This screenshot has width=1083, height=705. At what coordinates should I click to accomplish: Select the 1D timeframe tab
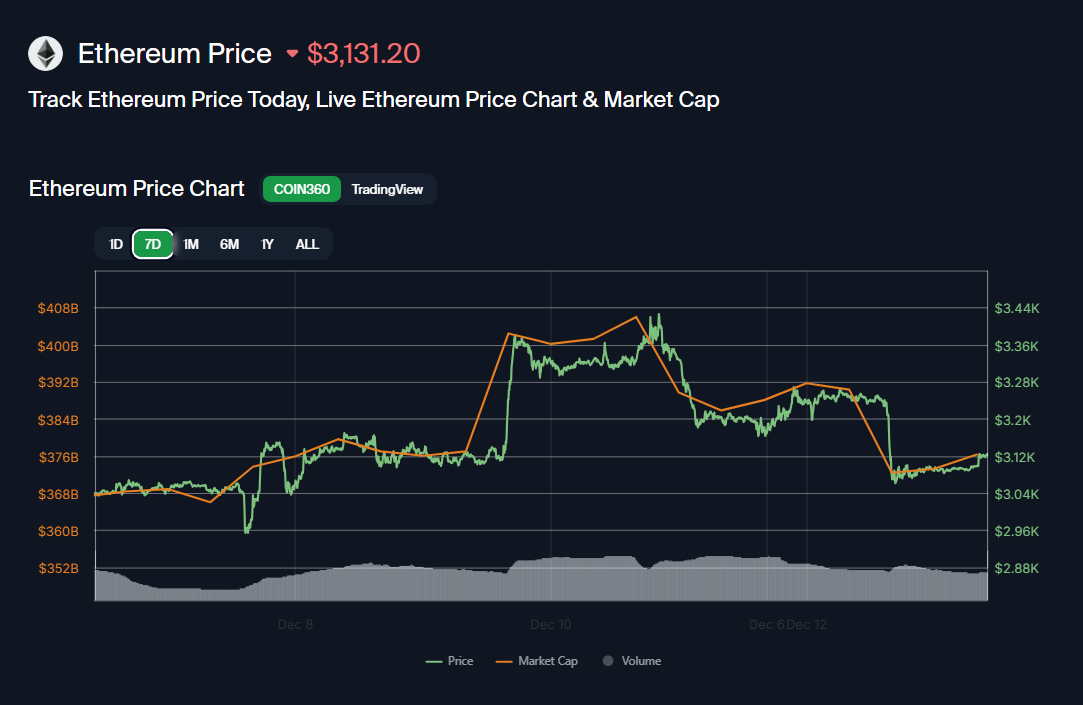click(x=115, y=243)
